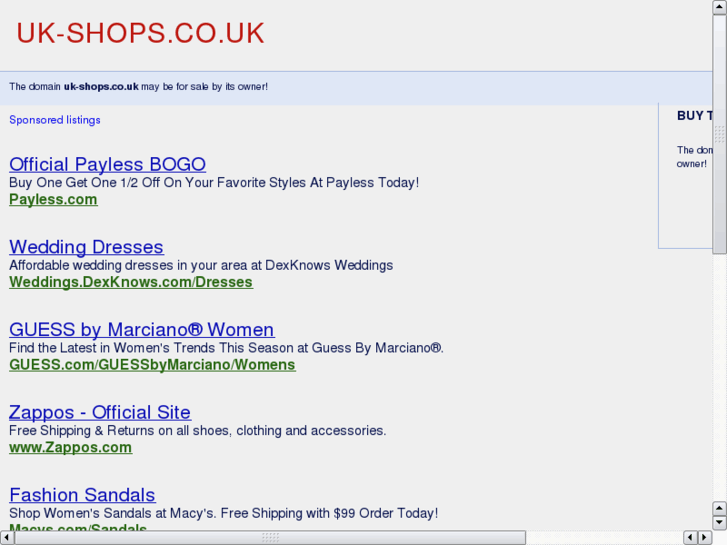The width and height of the screenshot is (727, 545).
Task: Open the Wedding Dresses listing title
Action: coord(86,247)
